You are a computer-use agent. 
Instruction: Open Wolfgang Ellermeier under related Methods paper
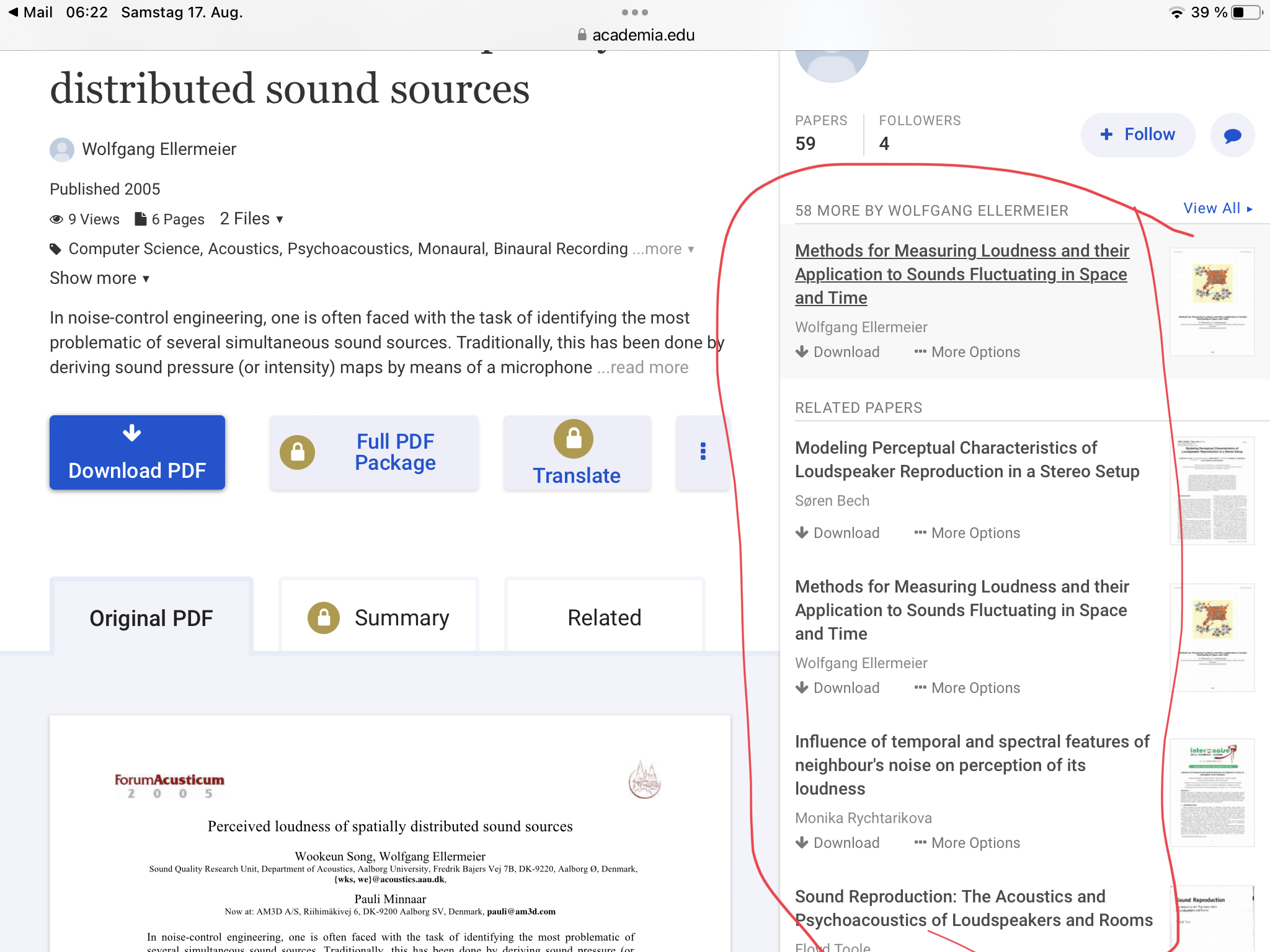[x=861, y=663]
